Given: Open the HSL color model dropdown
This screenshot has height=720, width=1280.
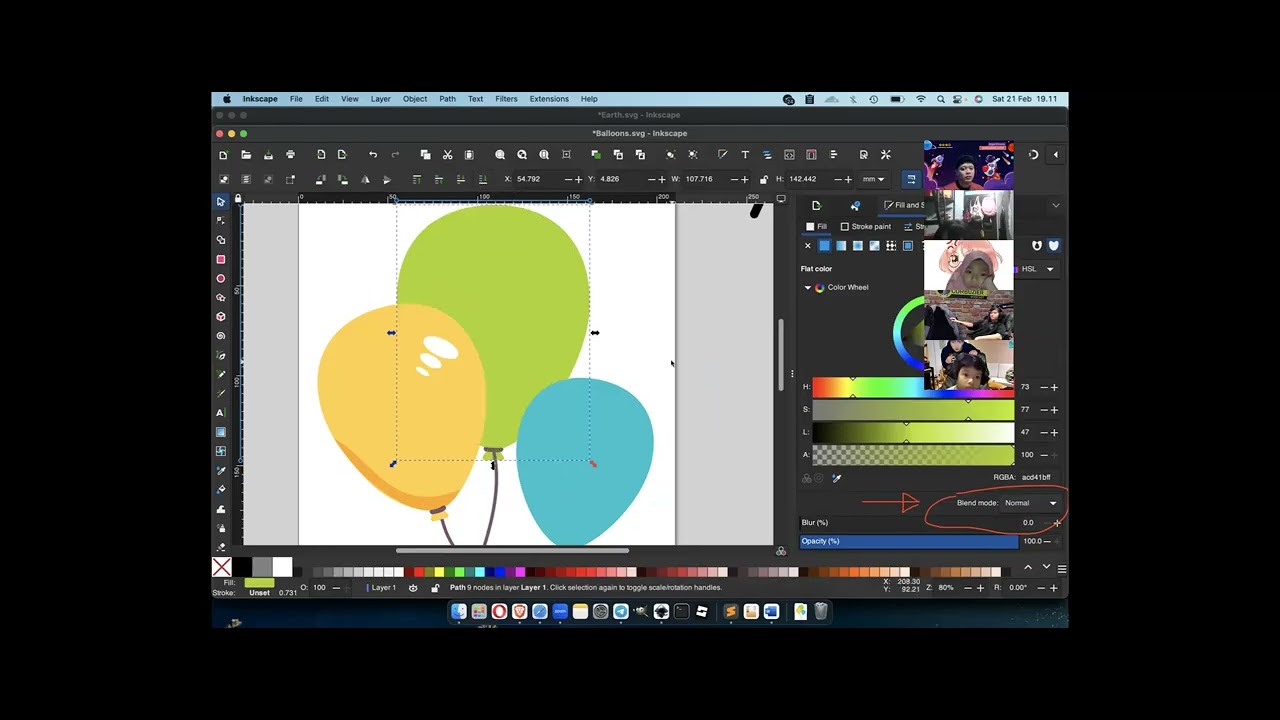Looking at the screenshot, I should pos(1037,269).
